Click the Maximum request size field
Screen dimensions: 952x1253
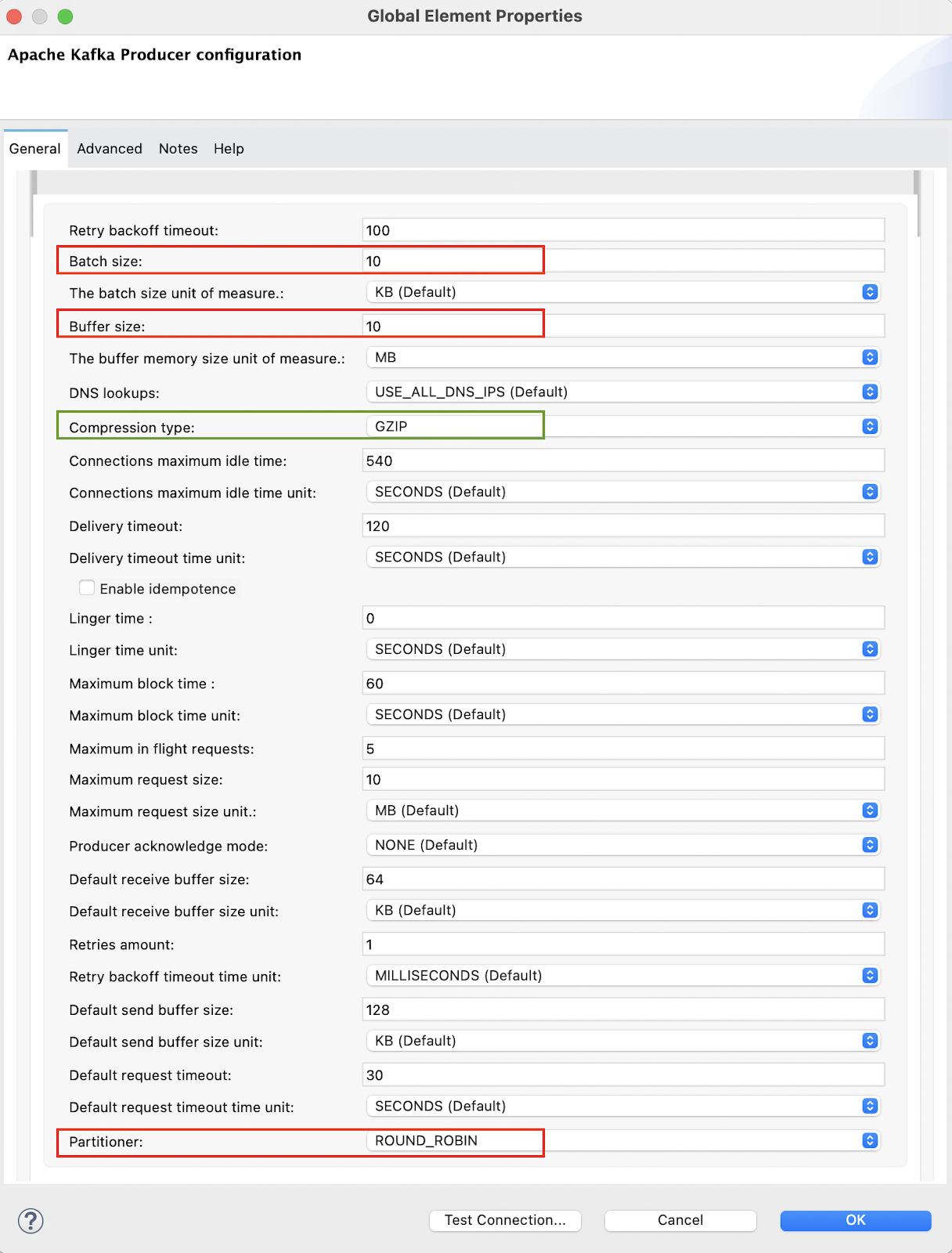[x=623, y=779]
